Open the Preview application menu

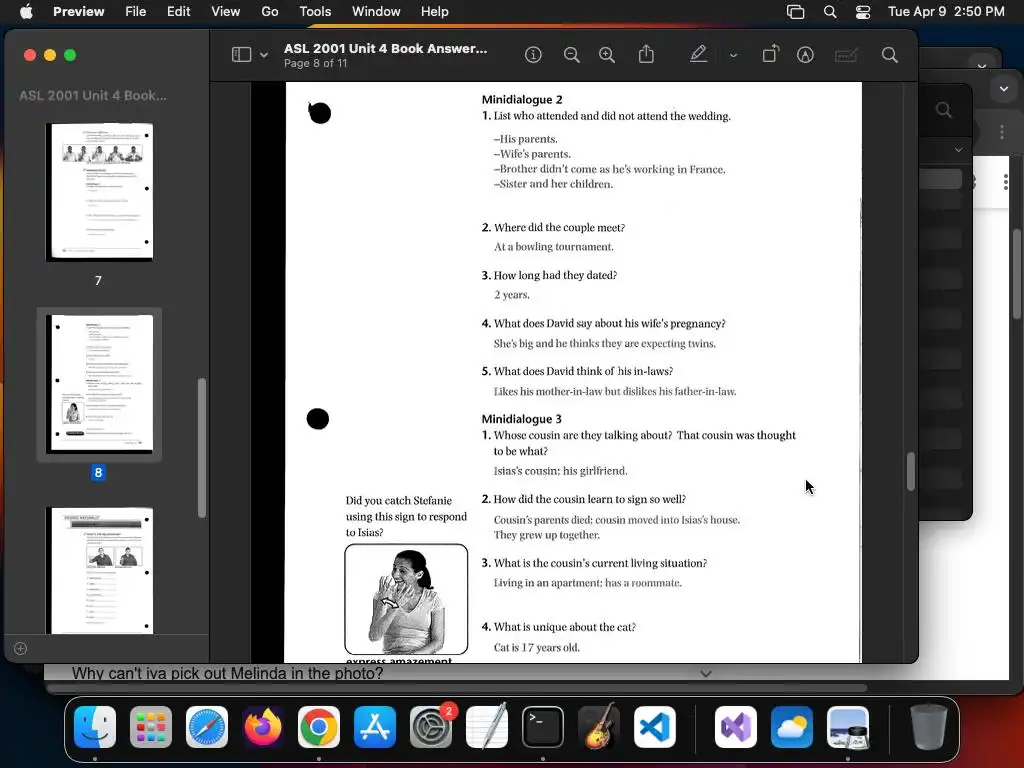pos(78,11)
